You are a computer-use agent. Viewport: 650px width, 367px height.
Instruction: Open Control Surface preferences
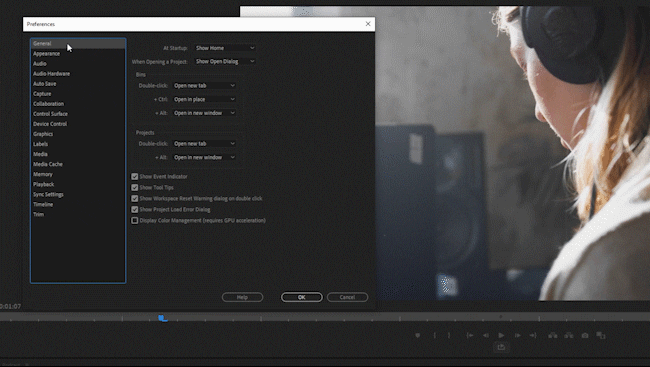78,114
